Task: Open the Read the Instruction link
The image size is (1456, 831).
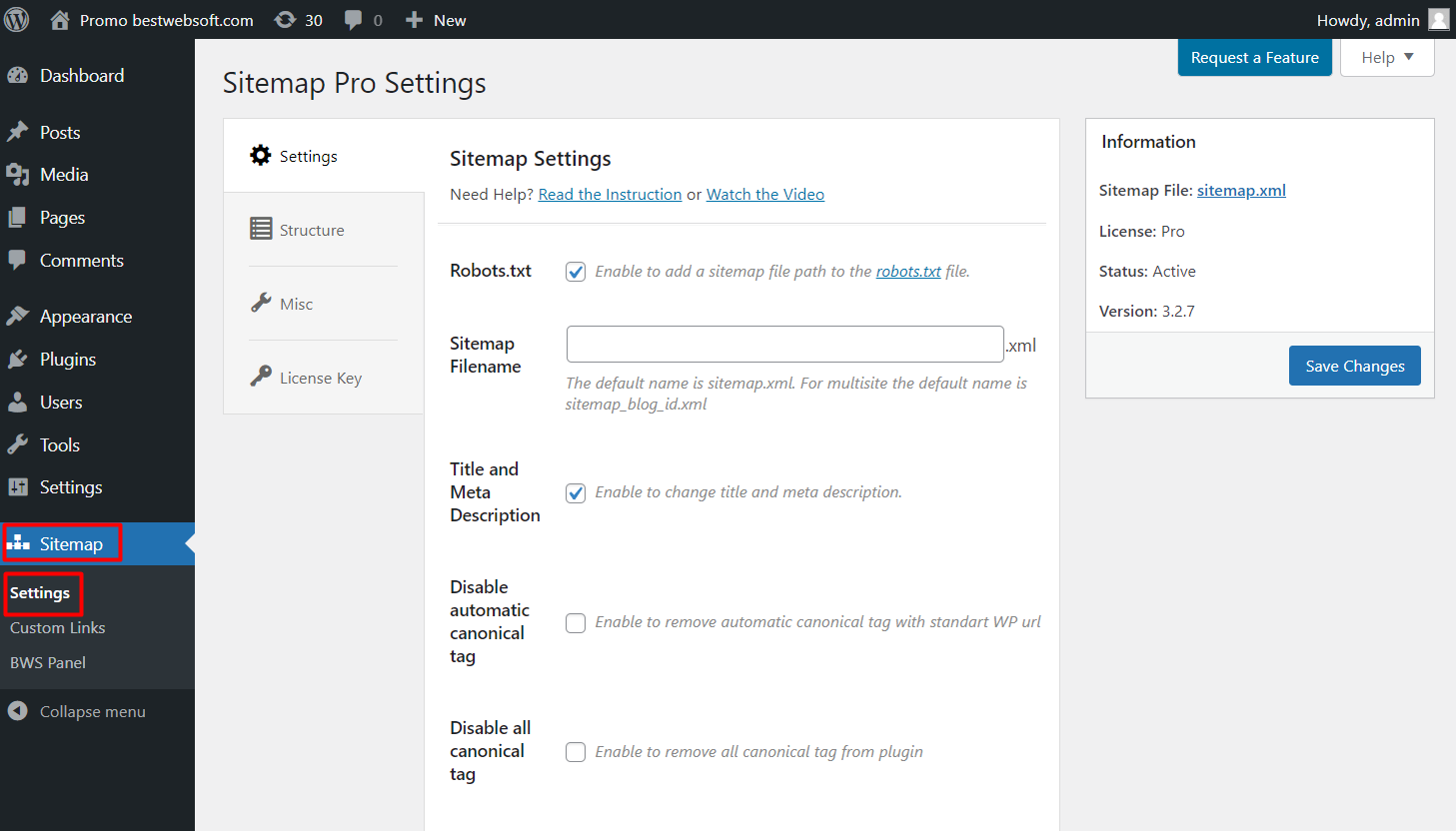Action: (x=610, y=194)
